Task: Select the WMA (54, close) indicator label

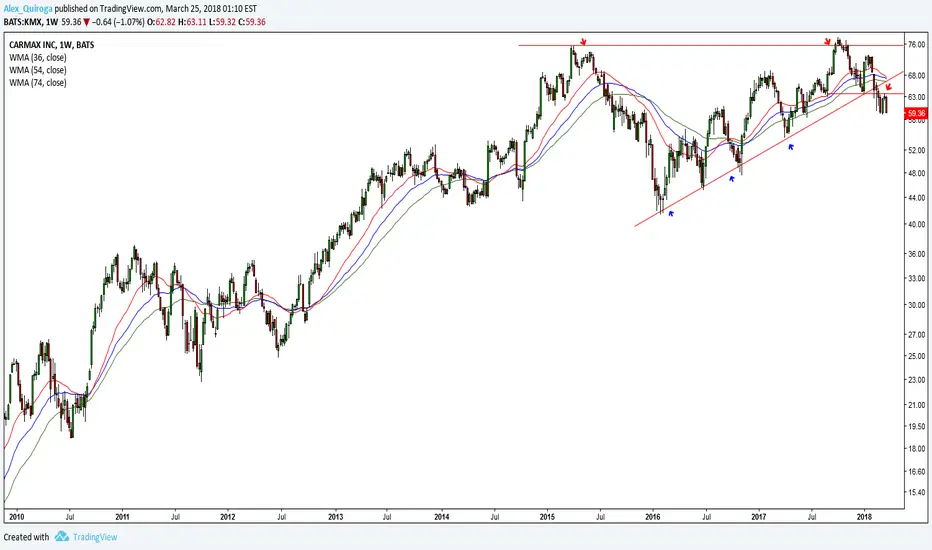Action: (x=37, y=70)
